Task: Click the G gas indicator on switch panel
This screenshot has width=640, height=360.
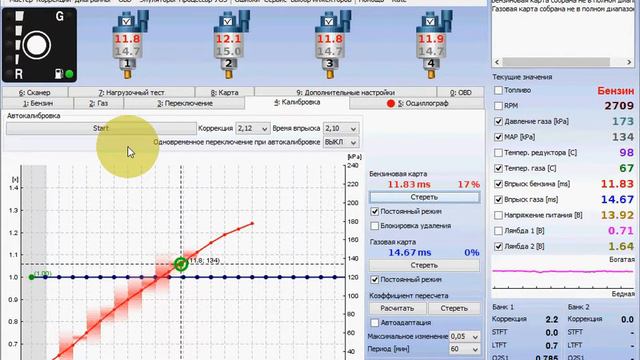Action: [60, 16]
